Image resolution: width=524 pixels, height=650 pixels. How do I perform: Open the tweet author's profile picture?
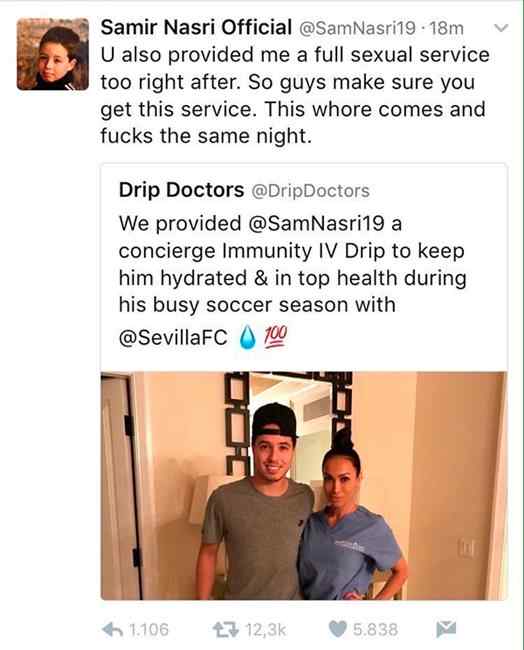pos(53,54)
